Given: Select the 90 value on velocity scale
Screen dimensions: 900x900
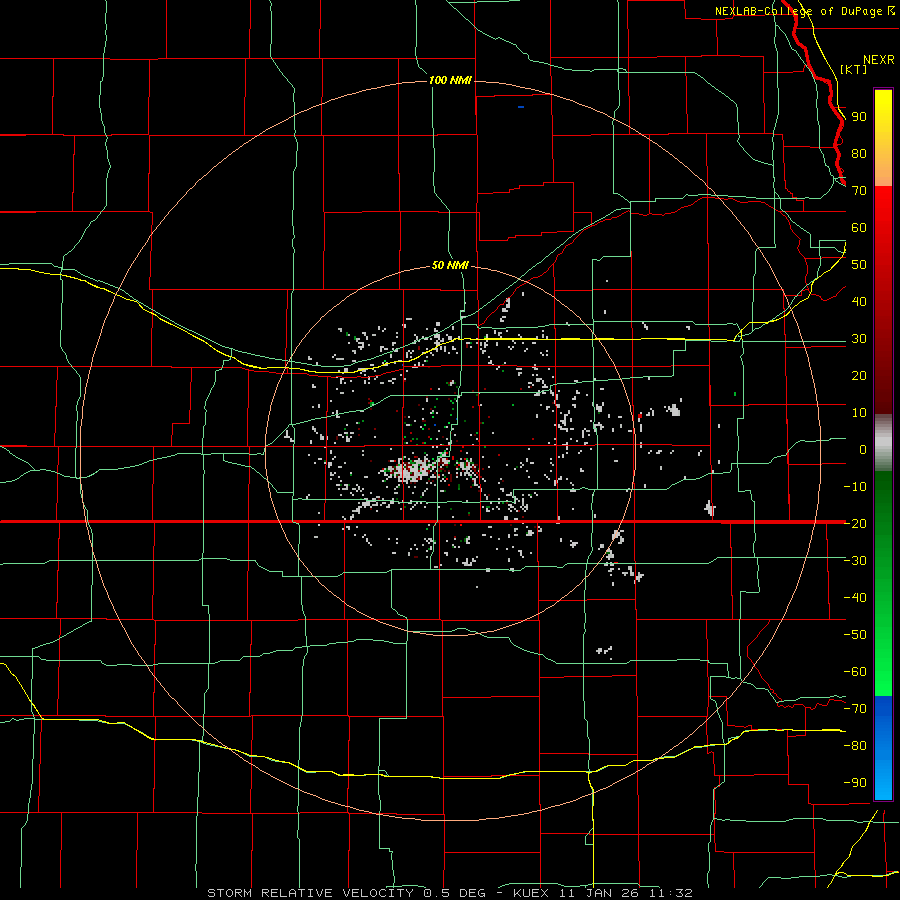Looking at the screenshot, I should tap(859, 117).
